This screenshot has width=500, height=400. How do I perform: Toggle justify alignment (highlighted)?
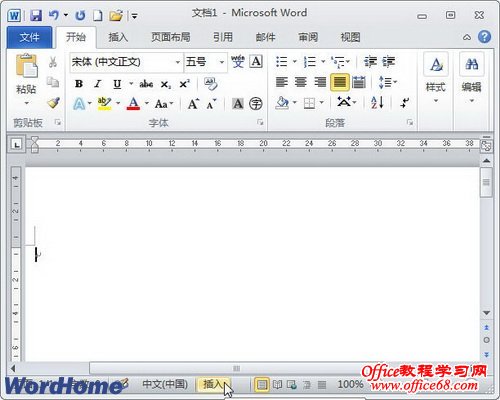[340, 82]
